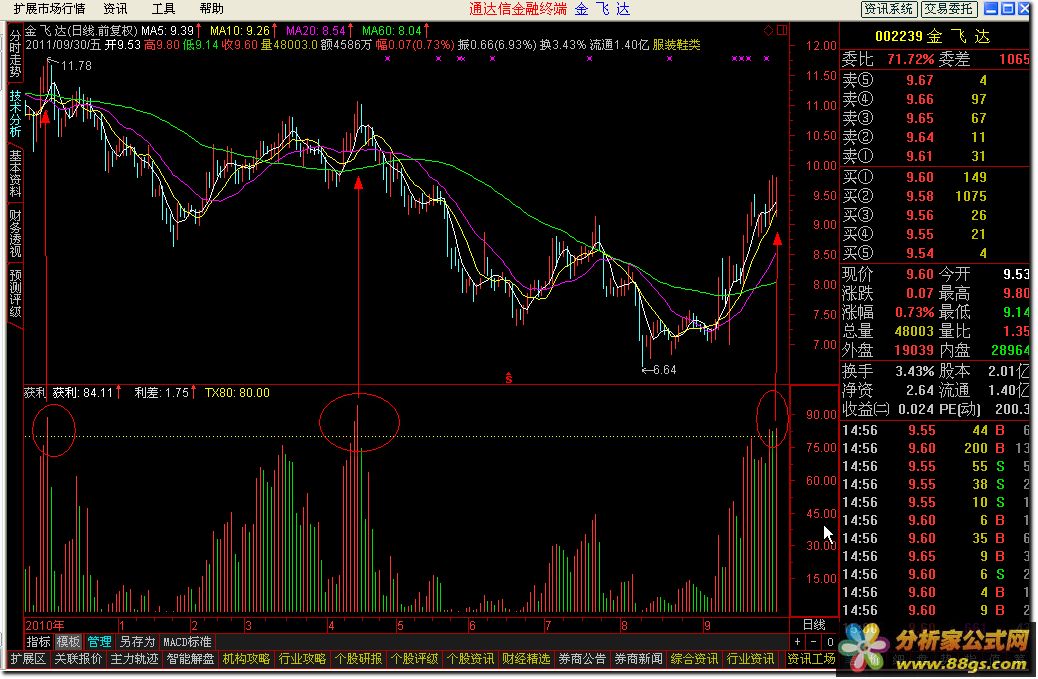This screenshot has width=1038, height=679.
Task: Click the 指标 tab below the chart
Action: tap(38, 641)
